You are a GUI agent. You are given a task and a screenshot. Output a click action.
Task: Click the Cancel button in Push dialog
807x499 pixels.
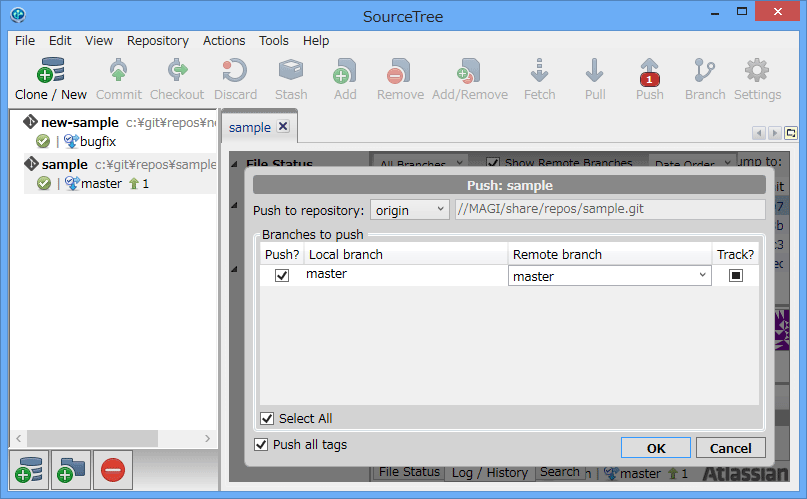point(730,448)
